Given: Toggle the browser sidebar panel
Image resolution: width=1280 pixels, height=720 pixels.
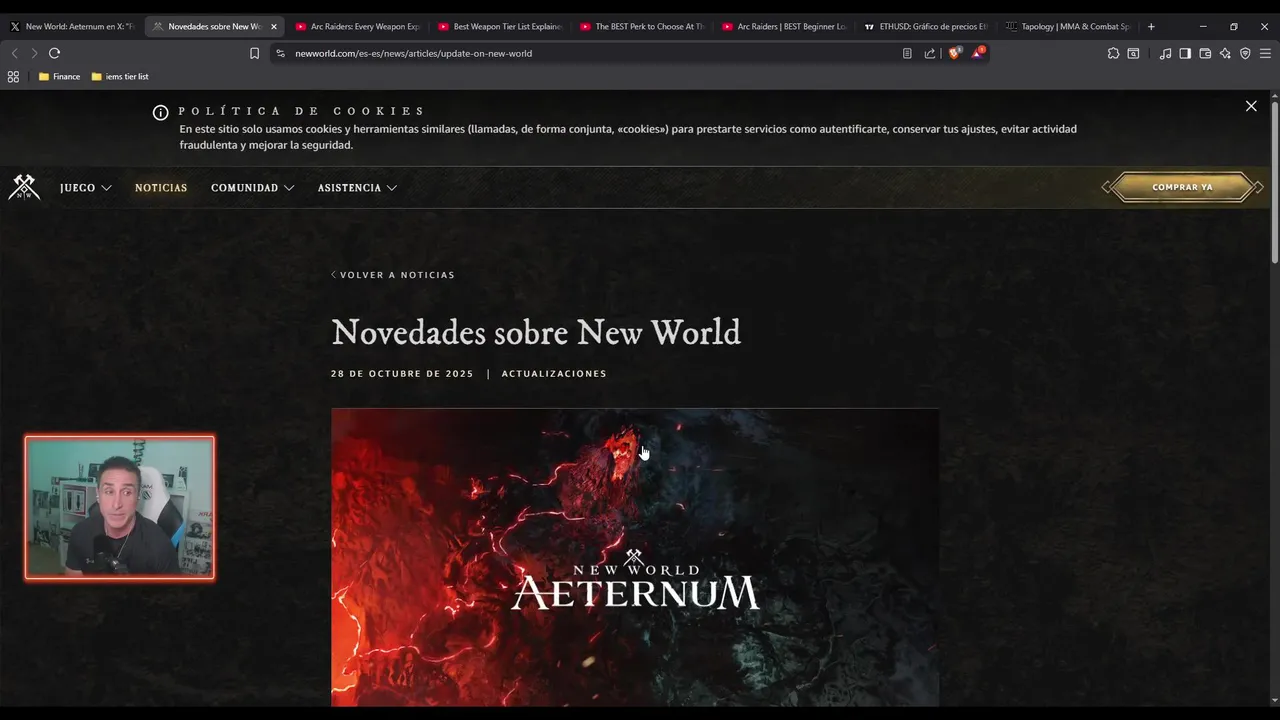Looking at the screenshot, I should point(1185,53).
